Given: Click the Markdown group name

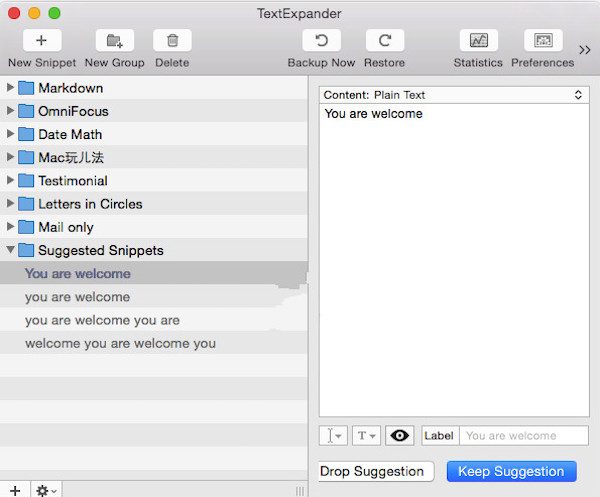Looking at the screenshot, I should [x=71, y=88].
